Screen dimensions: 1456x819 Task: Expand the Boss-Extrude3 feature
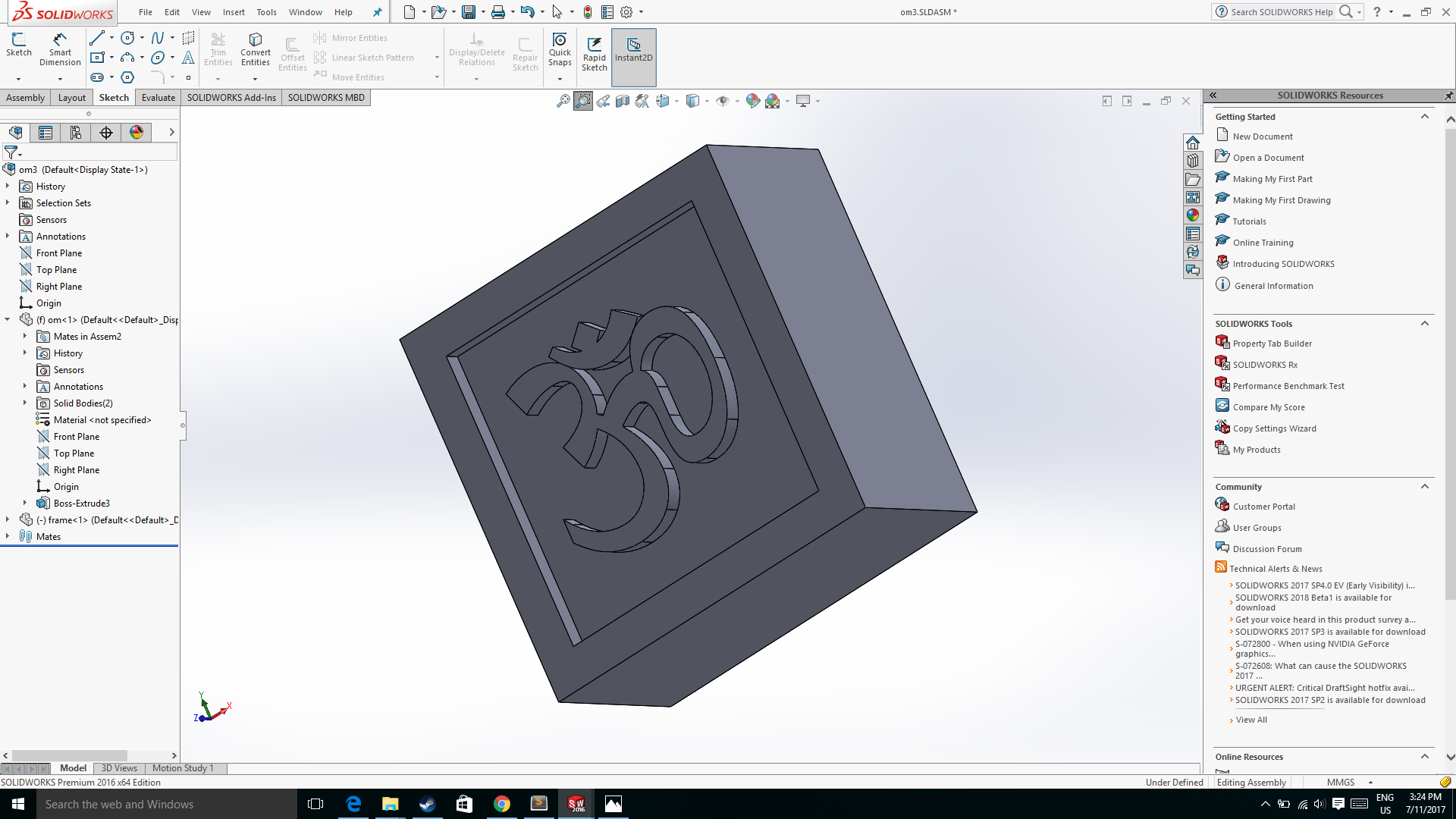(24, 503)
